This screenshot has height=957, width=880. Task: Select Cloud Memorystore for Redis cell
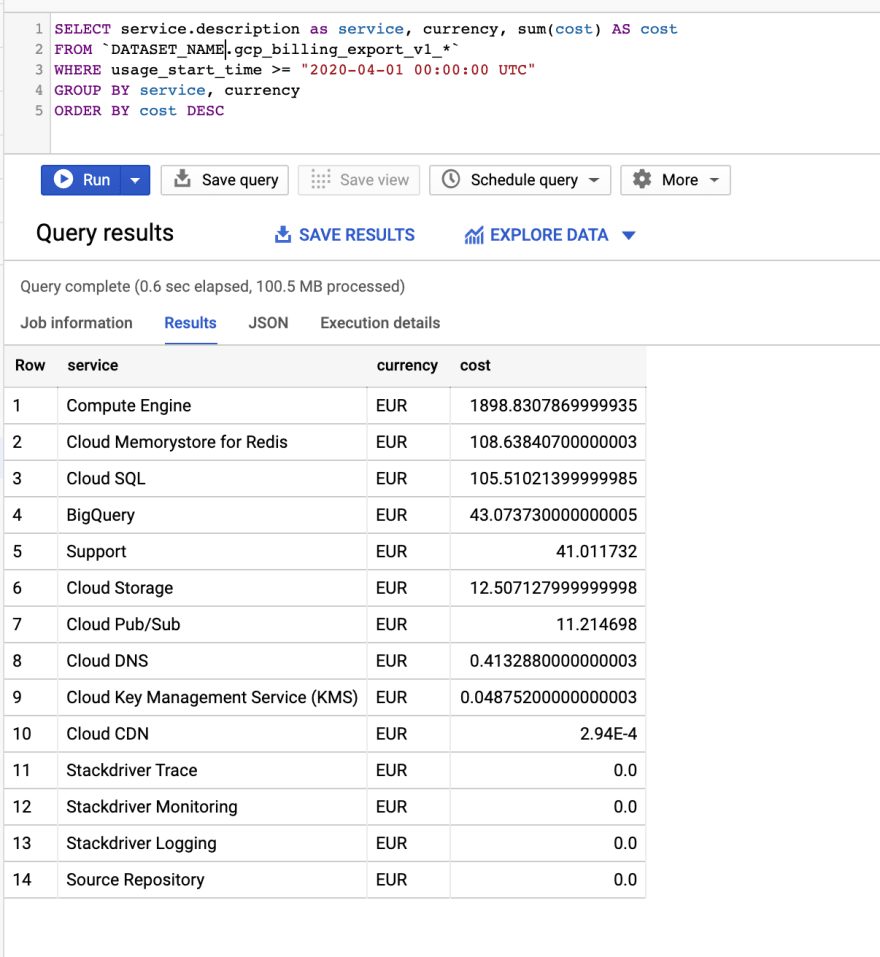point(212,442)
